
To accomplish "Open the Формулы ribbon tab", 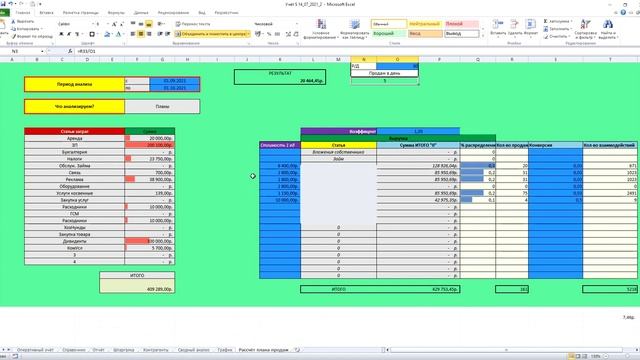I will coord(116,13).
